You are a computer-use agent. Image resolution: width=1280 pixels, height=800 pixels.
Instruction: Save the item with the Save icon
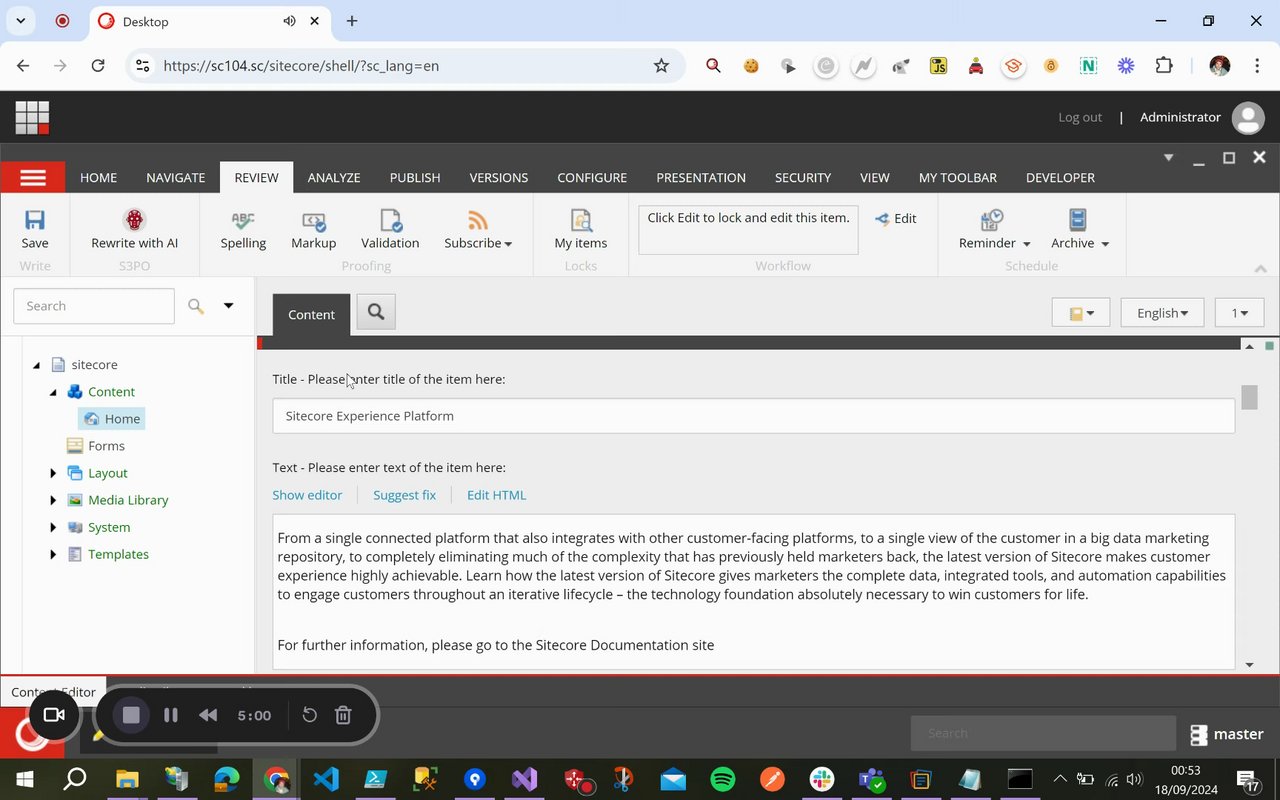tap(35, 229)
